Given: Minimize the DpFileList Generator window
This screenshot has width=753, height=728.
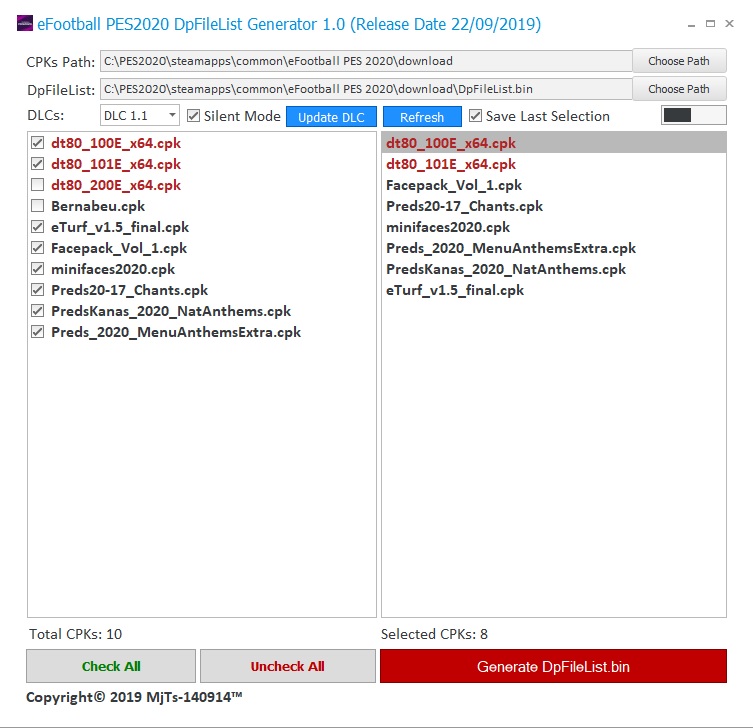Looking at the screenshot, I should pos(691,24).
